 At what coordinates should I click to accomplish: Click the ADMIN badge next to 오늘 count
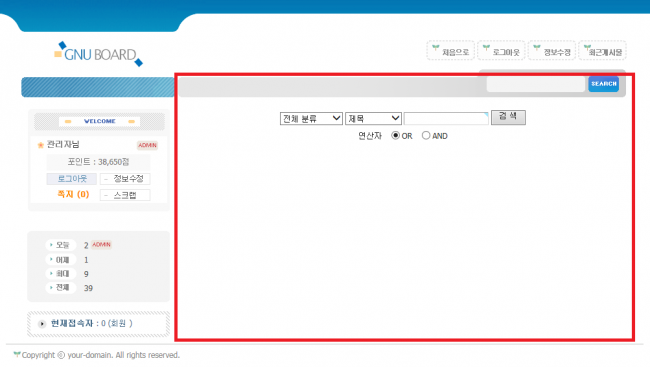[101, 245]
